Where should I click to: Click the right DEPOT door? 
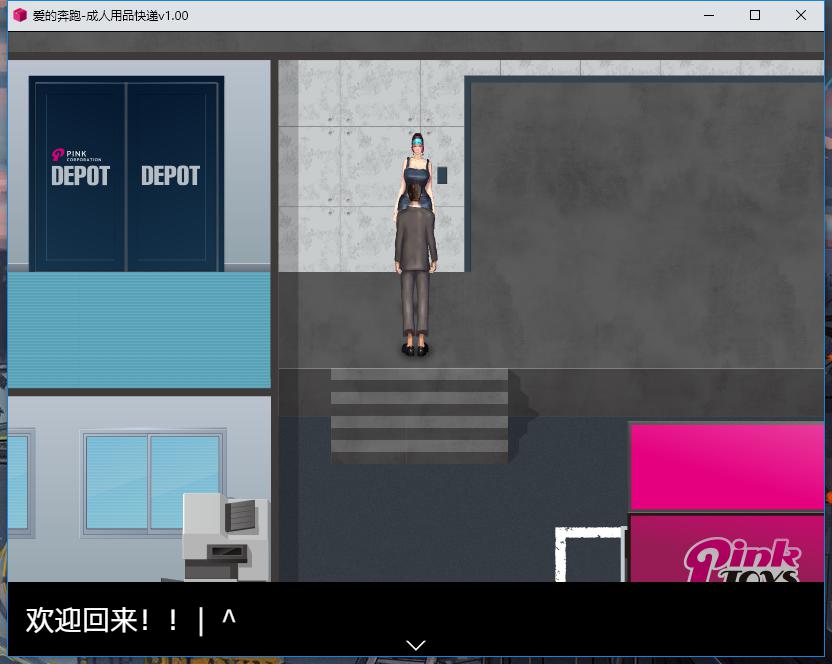(x=171, y=175)
